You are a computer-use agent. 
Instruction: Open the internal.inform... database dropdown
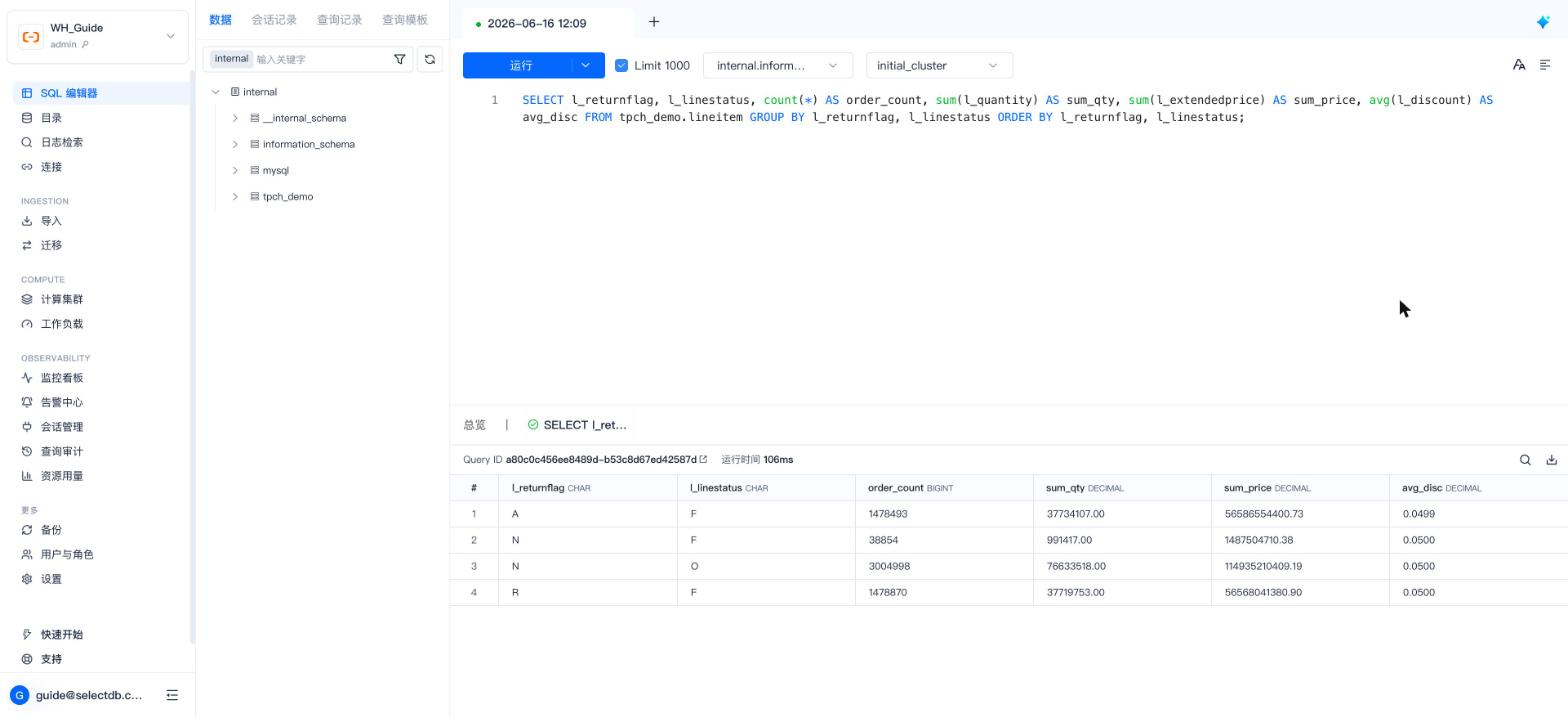778,65
